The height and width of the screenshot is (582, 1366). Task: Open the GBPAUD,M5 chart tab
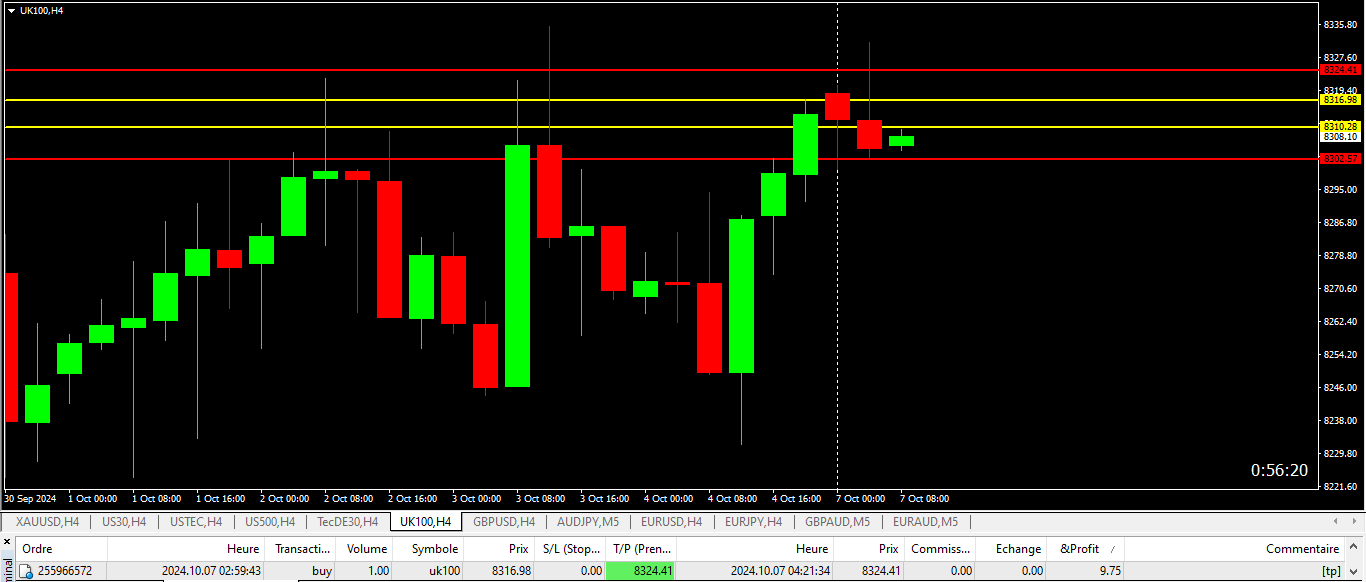[837, 522]
